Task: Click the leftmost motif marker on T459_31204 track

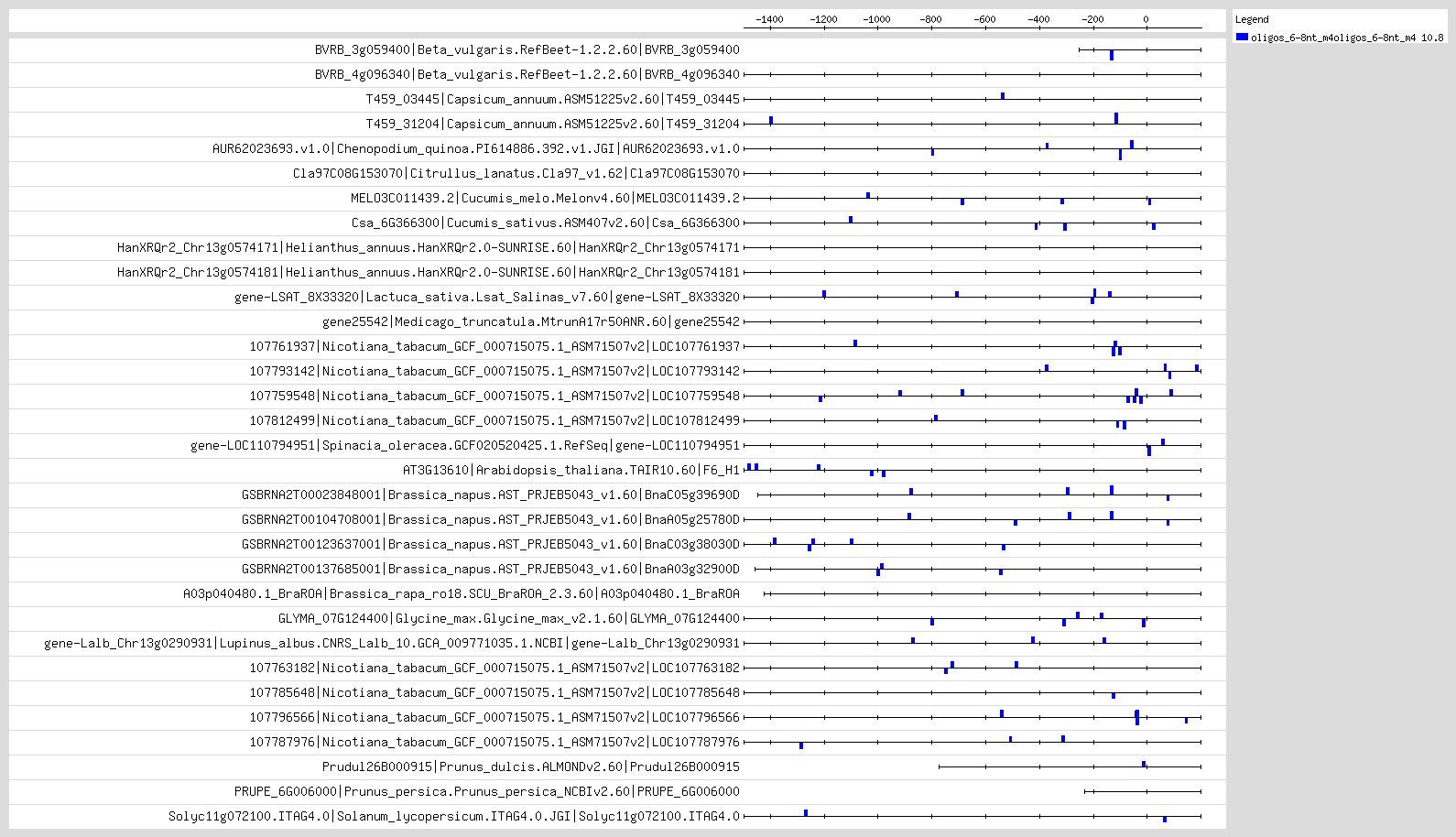Action: (x=771, y=120)
